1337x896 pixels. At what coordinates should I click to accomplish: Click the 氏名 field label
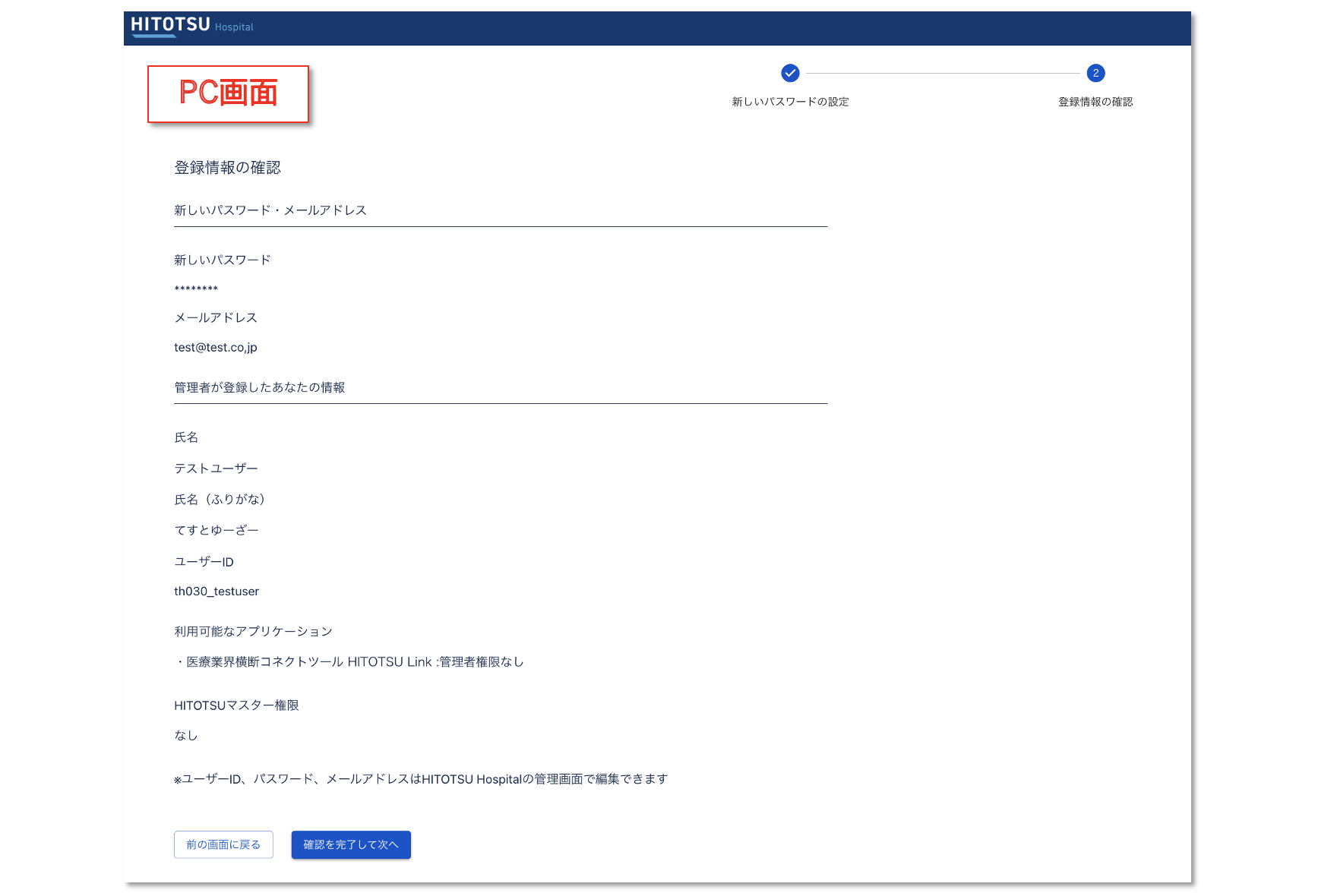[186, 437]
